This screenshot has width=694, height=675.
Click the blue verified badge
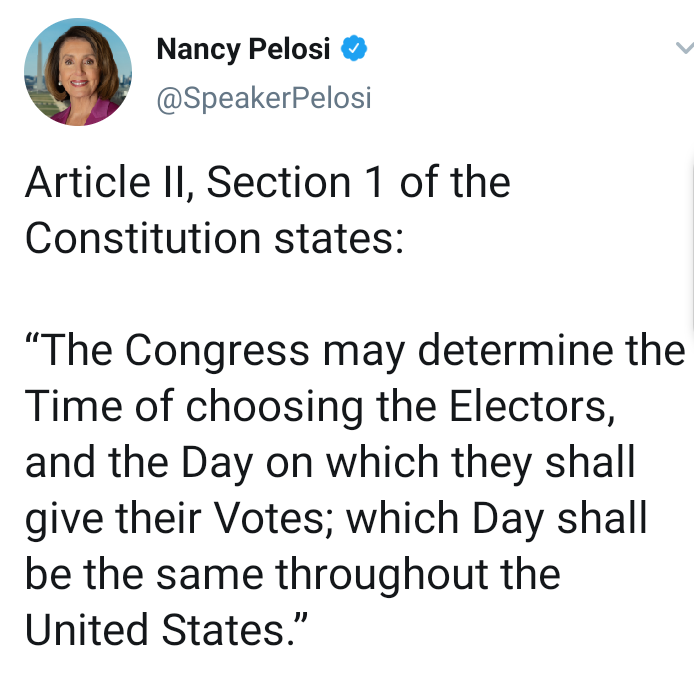(354, 49)
